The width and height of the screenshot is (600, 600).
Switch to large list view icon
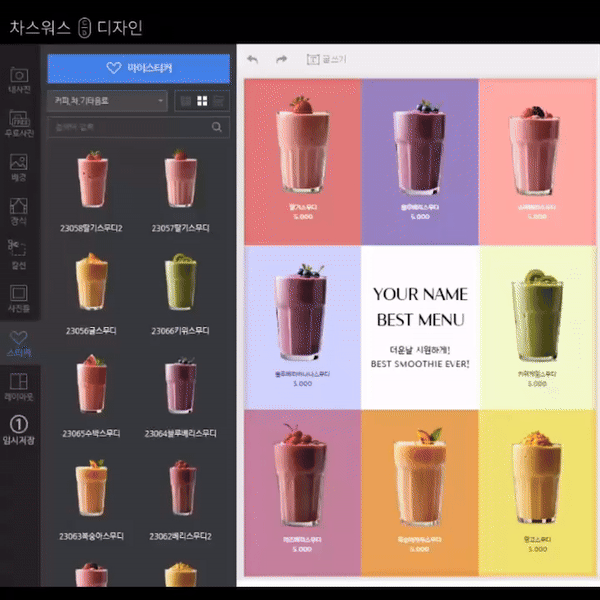click(x=218, y=101)
